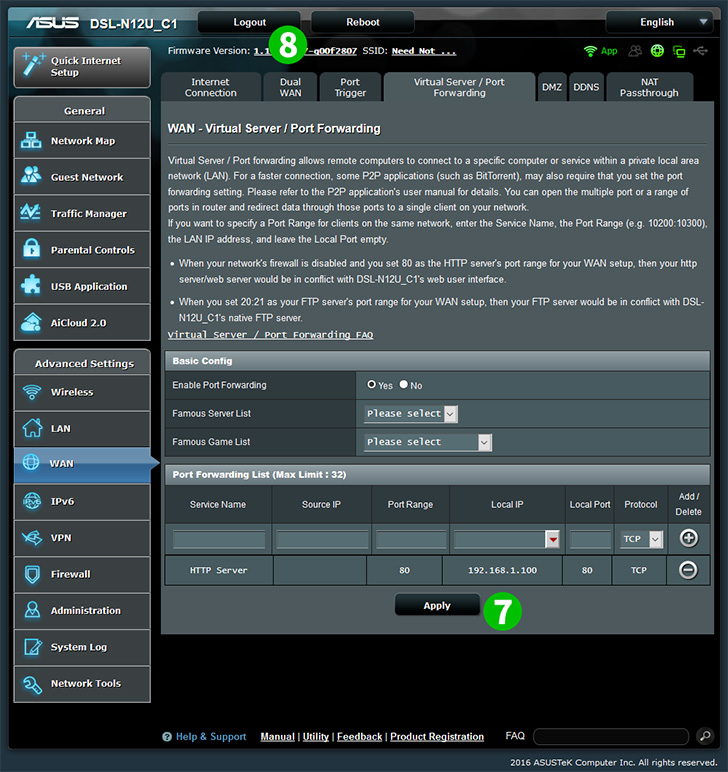This screenshot has height=772, width=728.
Task: Click the Parental Controls lock icon
Action: pyautogui.click(x=32, y=249)
